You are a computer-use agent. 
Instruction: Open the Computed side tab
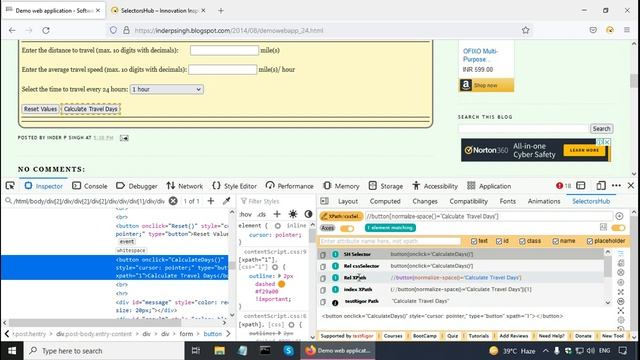pyautogui.click(x=385, y=201)
